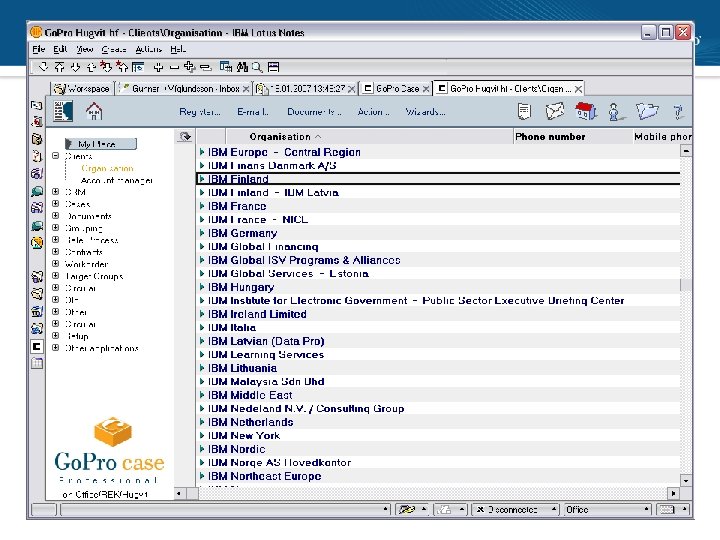Click the new document page icon in action bar

coord(524,112)
